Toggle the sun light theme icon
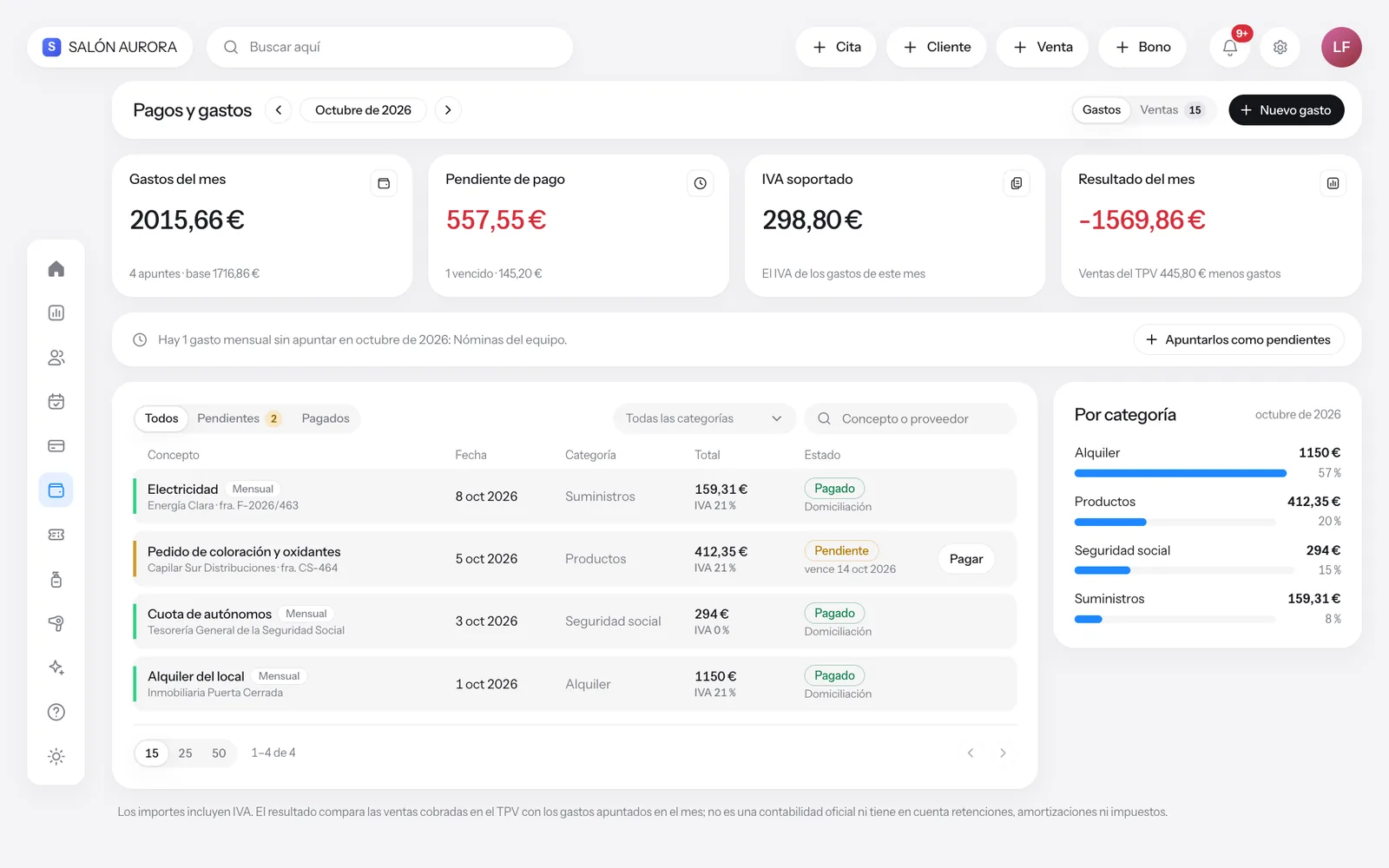1389x868 pixels. pyautogui.click(x=56, y=757)
